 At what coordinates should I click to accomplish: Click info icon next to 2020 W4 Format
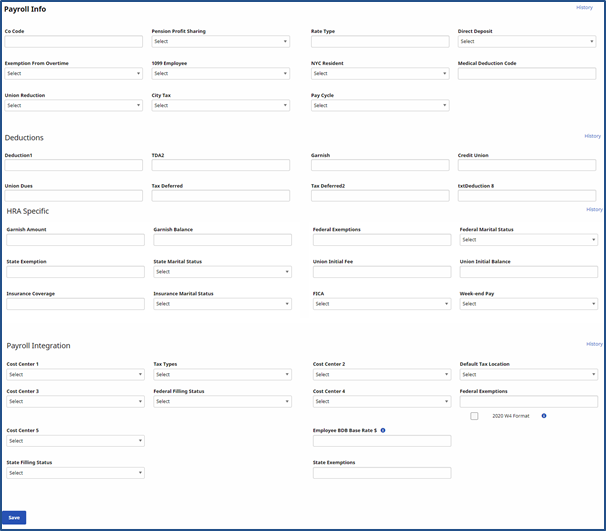pyautogui.click(x=543, y=415)
